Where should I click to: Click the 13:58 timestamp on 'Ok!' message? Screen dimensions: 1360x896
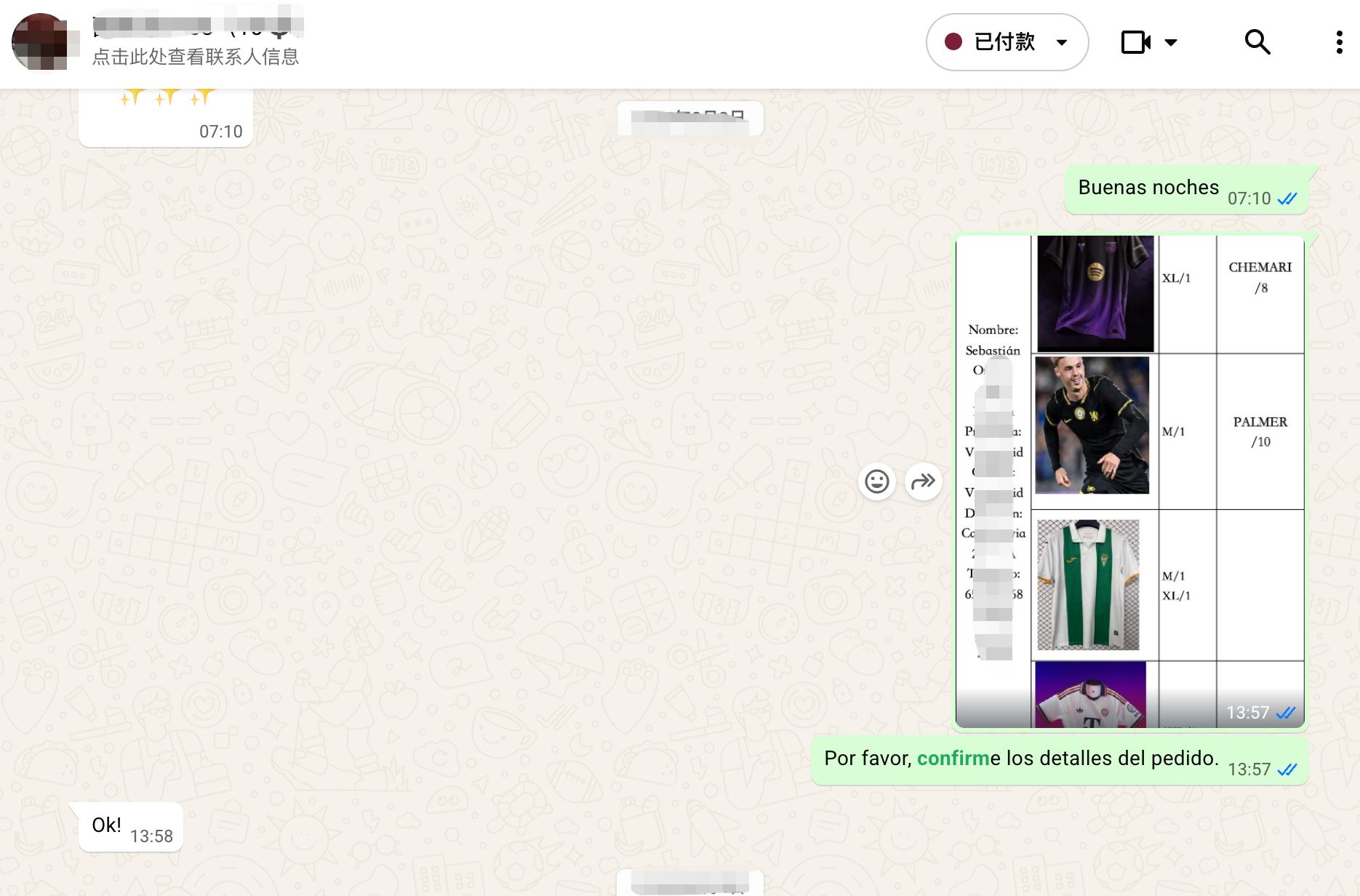(x=151, y=836)
